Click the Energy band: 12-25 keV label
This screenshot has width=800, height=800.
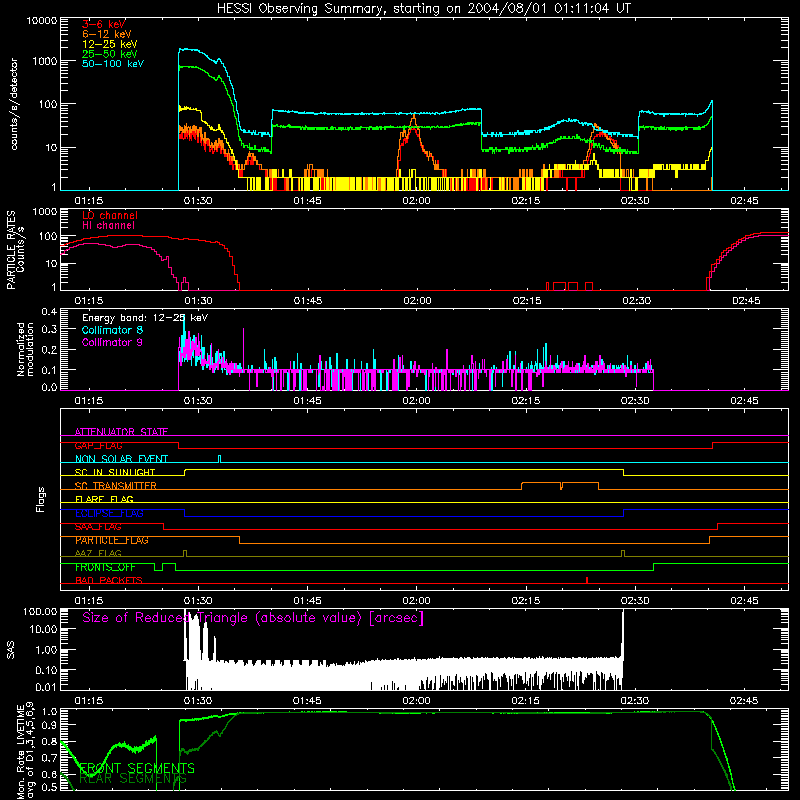[x=145, y=318]
